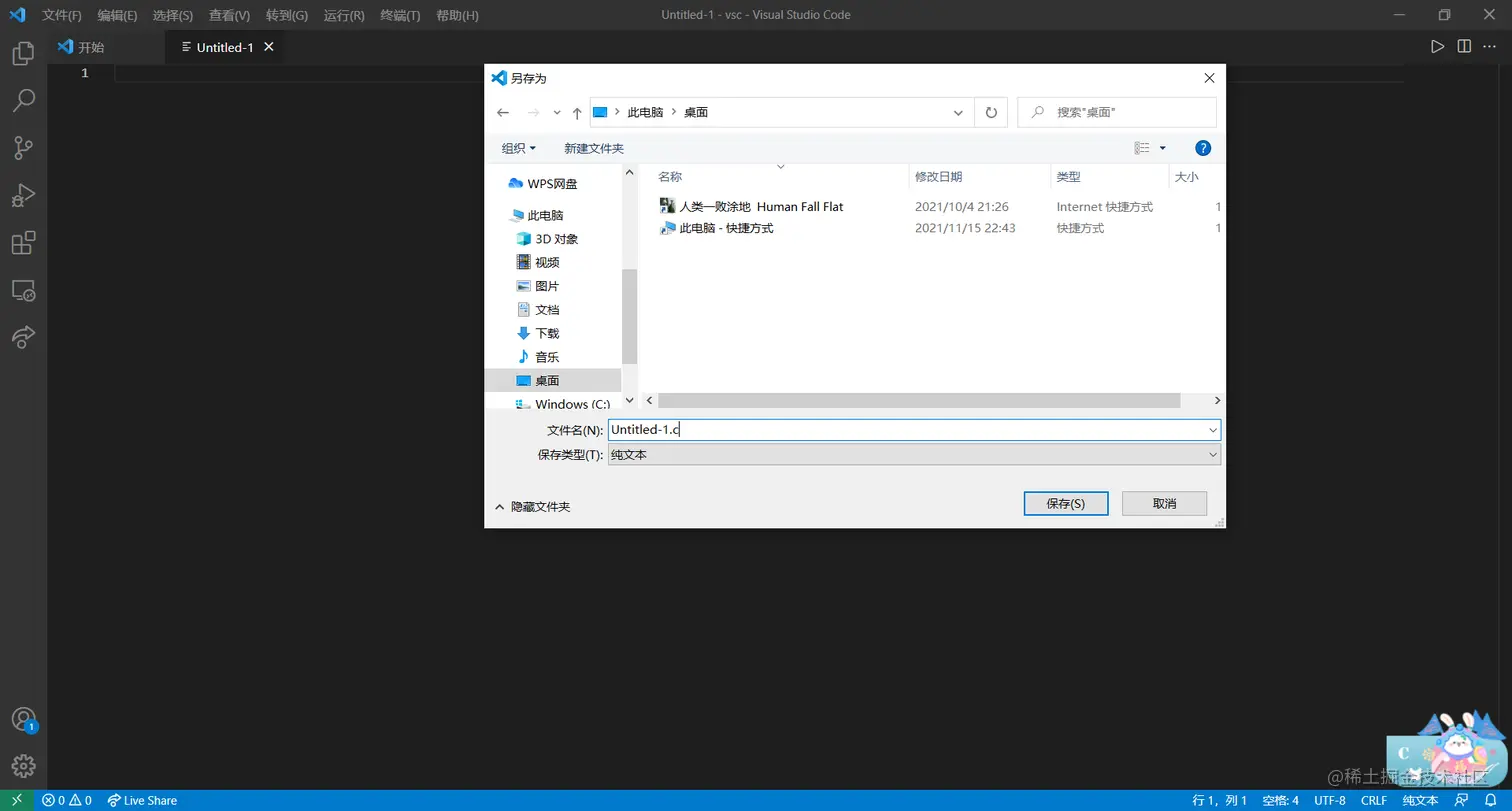The width and height of the screenshot is (1512, 811).
Task: Open the 文件(F) menu
Action: [x=62, y=16]
